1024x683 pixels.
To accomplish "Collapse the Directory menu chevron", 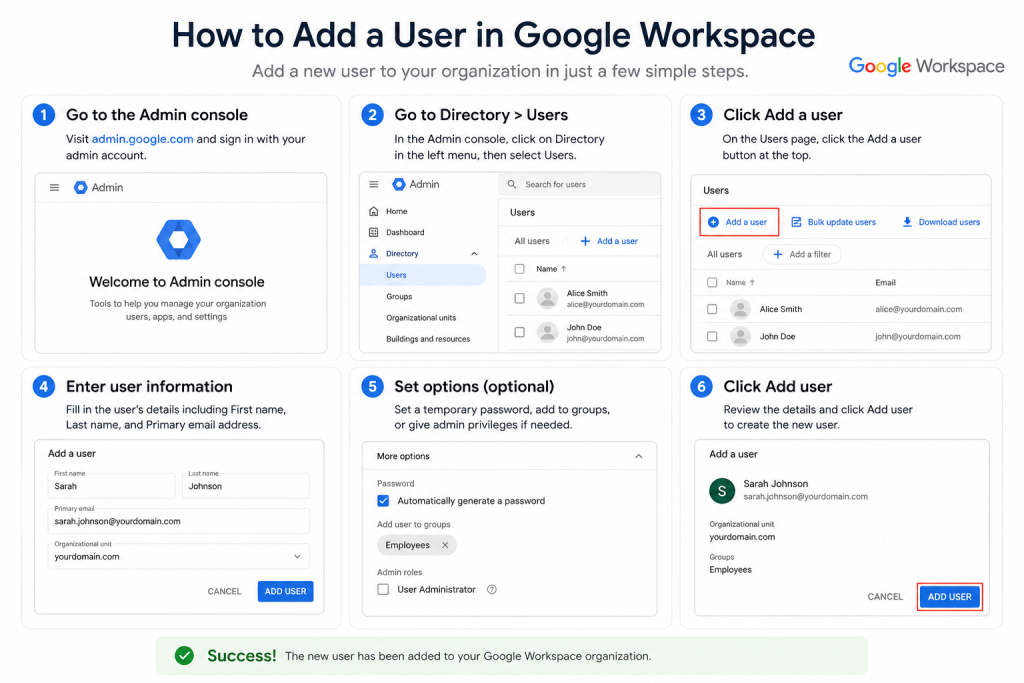I will tap(474, 253).
